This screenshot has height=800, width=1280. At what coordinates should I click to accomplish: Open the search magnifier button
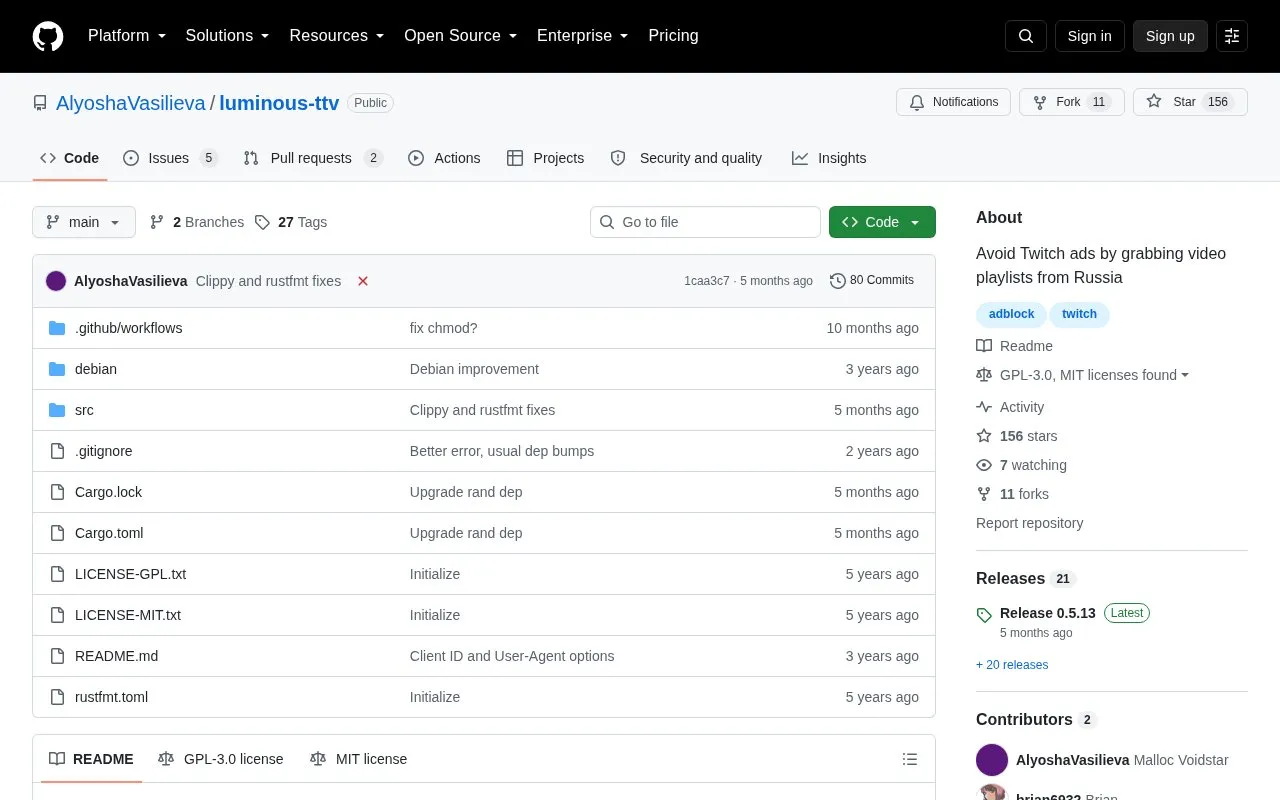(1026, 36)
